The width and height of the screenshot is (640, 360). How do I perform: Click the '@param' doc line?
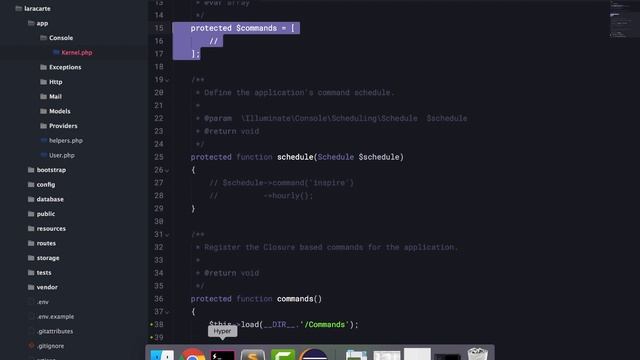tap(331, 118)
